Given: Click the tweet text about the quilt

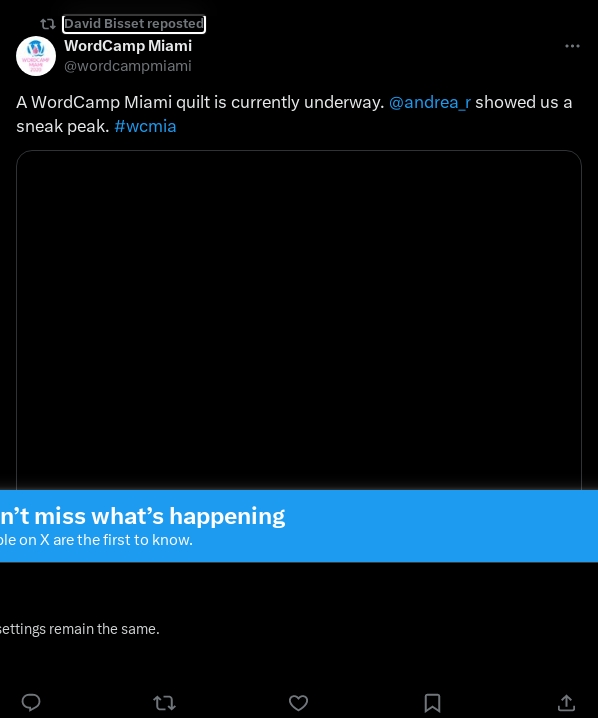Looking at the screenshot, I should tap(294, 114).
